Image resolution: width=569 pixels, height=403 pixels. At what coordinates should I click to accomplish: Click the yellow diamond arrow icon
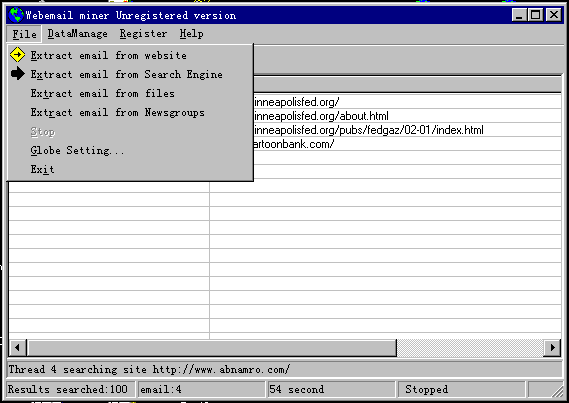pyautogui.click(x=17, y=55)
